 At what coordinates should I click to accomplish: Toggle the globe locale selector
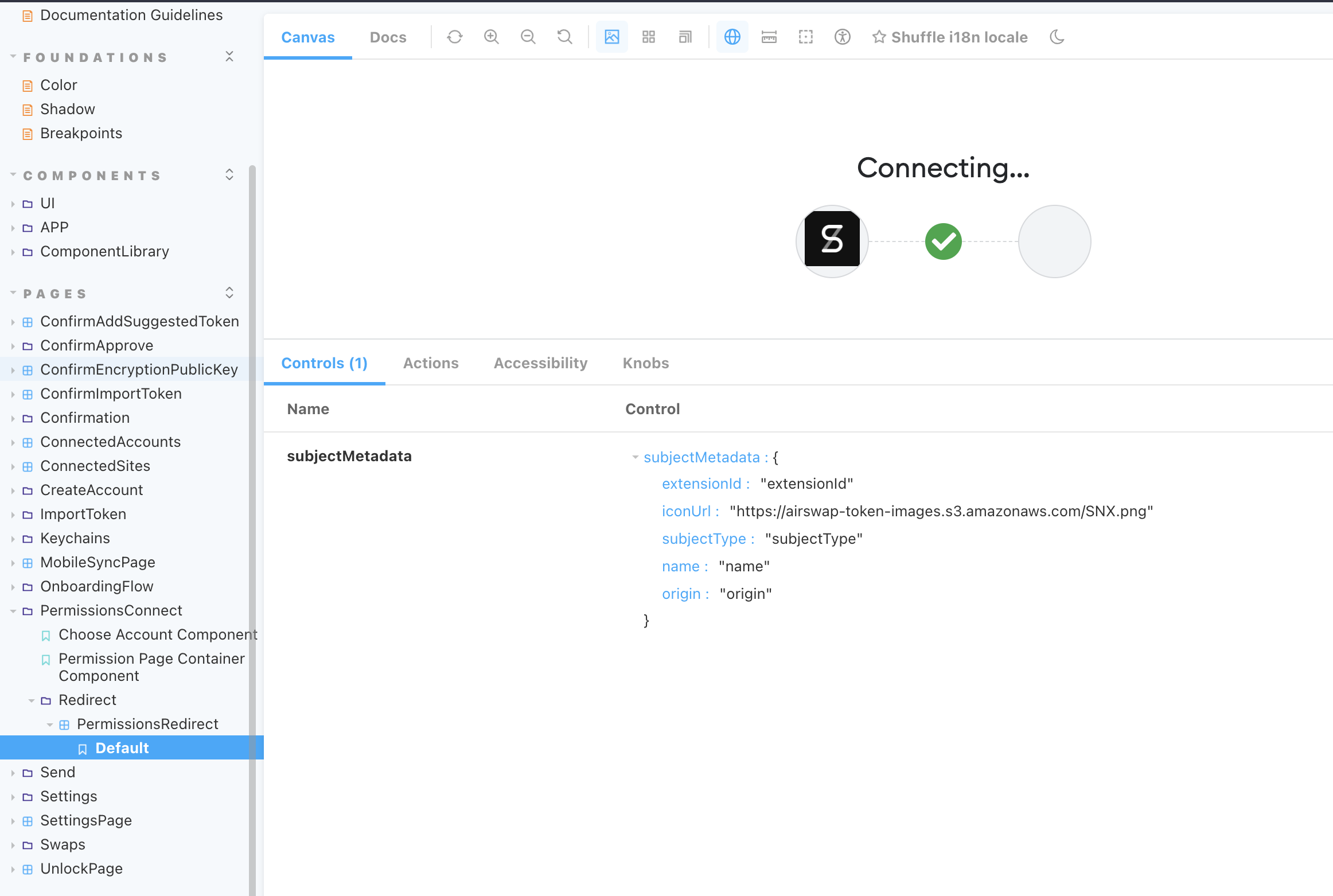(732, 36)
